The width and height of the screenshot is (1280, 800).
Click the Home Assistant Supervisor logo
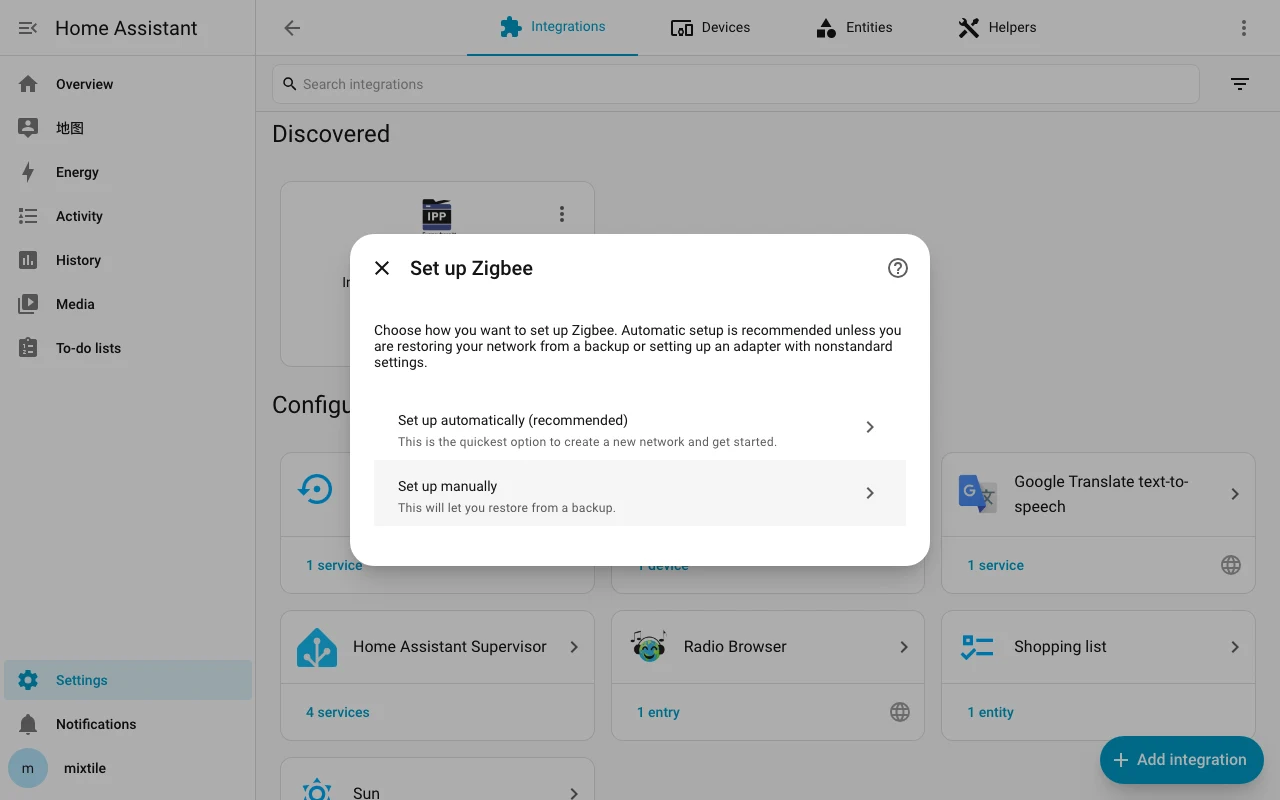pyautogui.click(x=317, y=647)
